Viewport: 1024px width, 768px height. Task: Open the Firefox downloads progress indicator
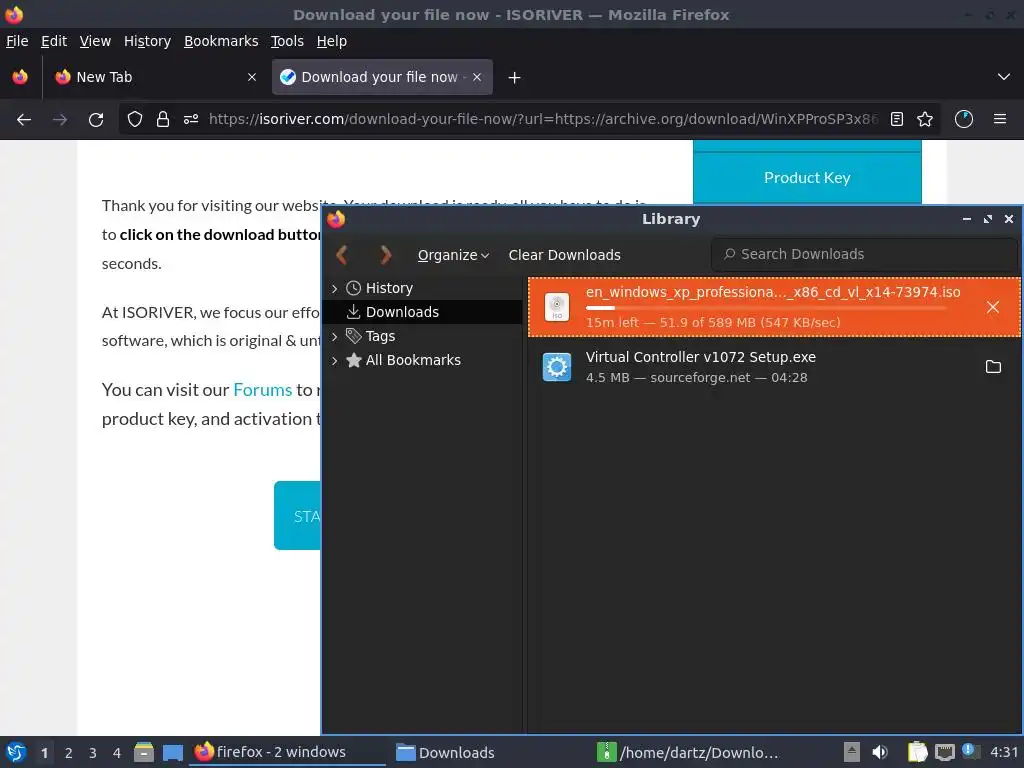coord(964,119)
